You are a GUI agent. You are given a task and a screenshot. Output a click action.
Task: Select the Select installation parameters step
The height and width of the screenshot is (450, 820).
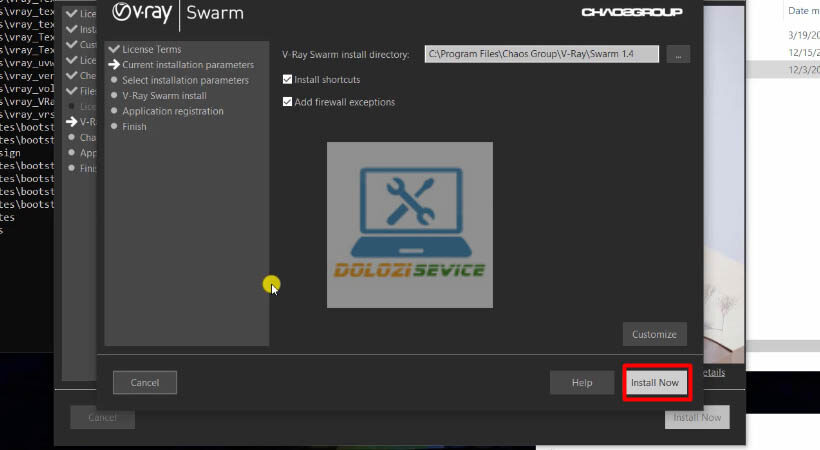[185, 80]
